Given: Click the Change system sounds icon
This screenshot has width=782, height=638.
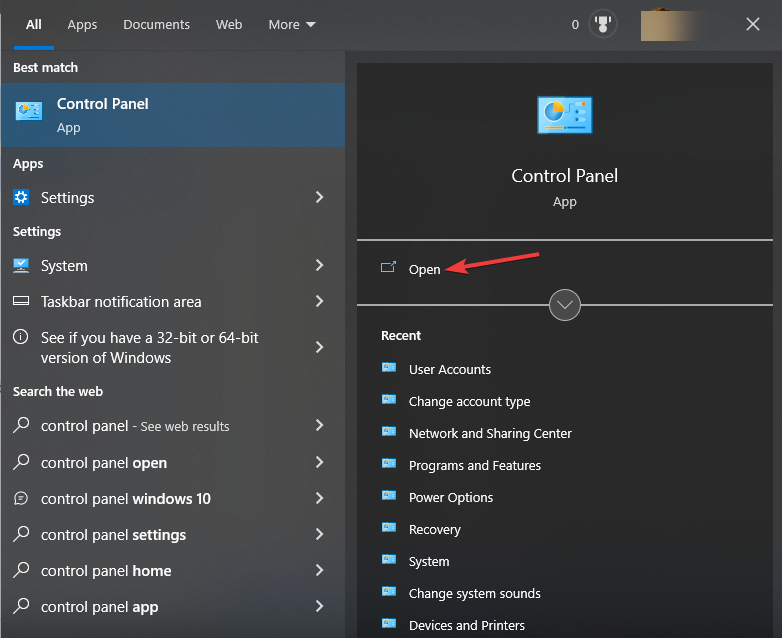Looking at the screenshot, I should (389, 592).
